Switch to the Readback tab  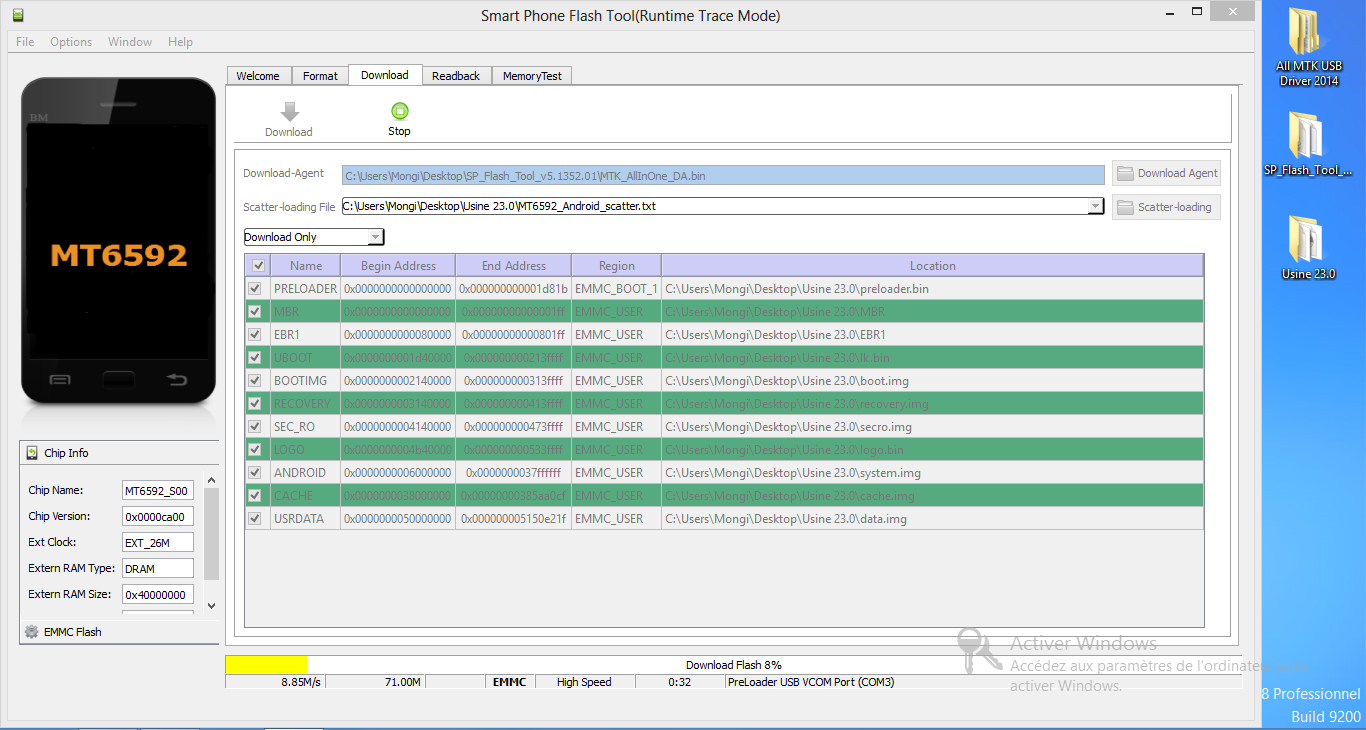(456, 76)
